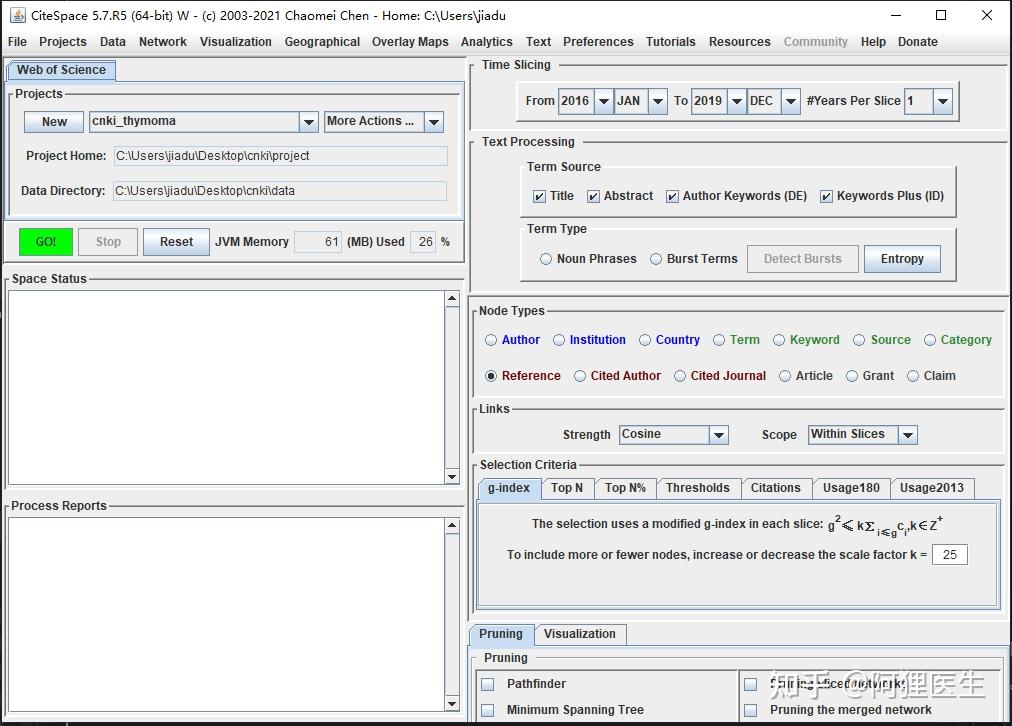The image size is (1012, 726).
Task: Open the Analytics menu
Action: point(487,42)
